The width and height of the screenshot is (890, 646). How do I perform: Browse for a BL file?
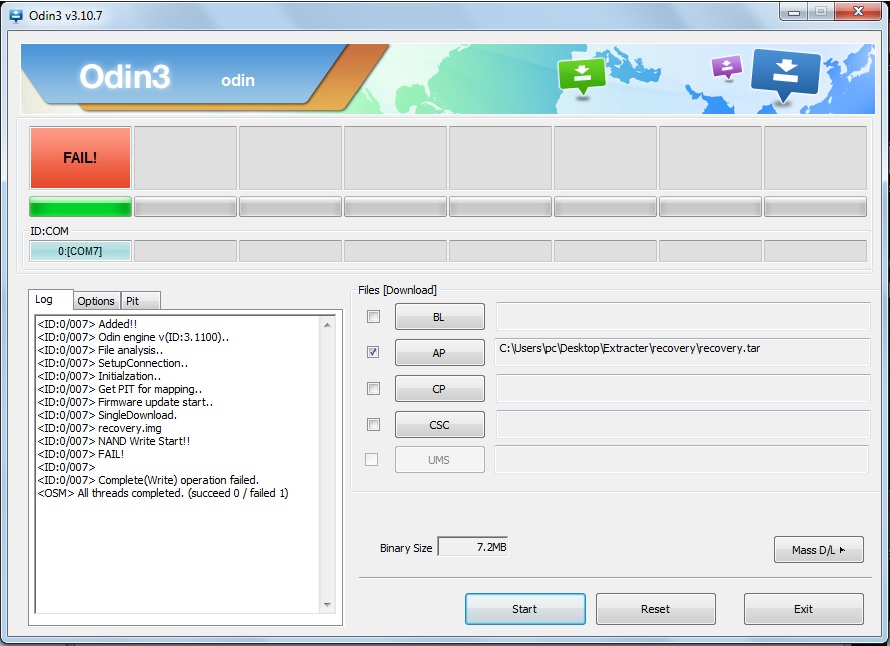pos(440,317)
